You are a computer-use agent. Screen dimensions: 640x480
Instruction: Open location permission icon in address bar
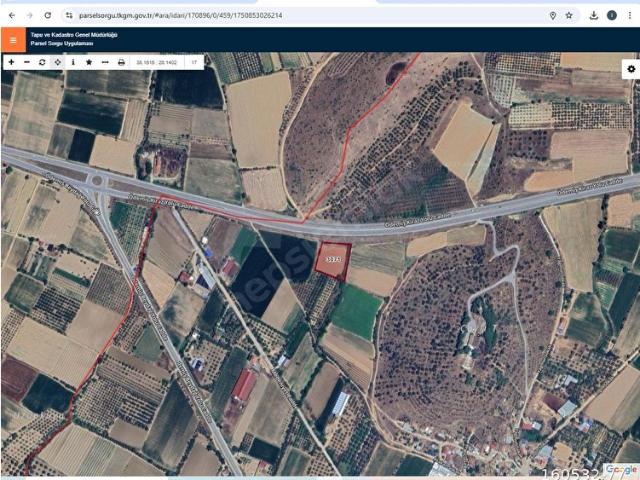click(x=553, y=16)
